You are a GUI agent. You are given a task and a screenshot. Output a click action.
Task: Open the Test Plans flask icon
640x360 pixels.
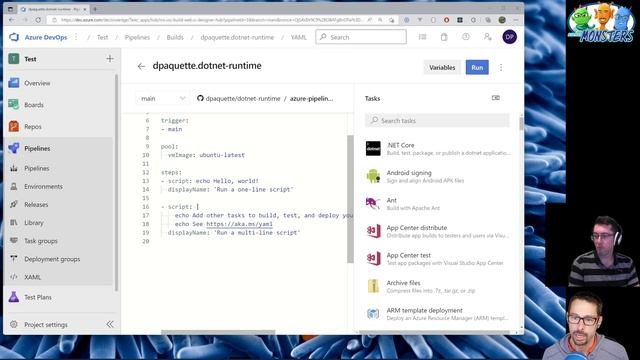tap(14, 297)
